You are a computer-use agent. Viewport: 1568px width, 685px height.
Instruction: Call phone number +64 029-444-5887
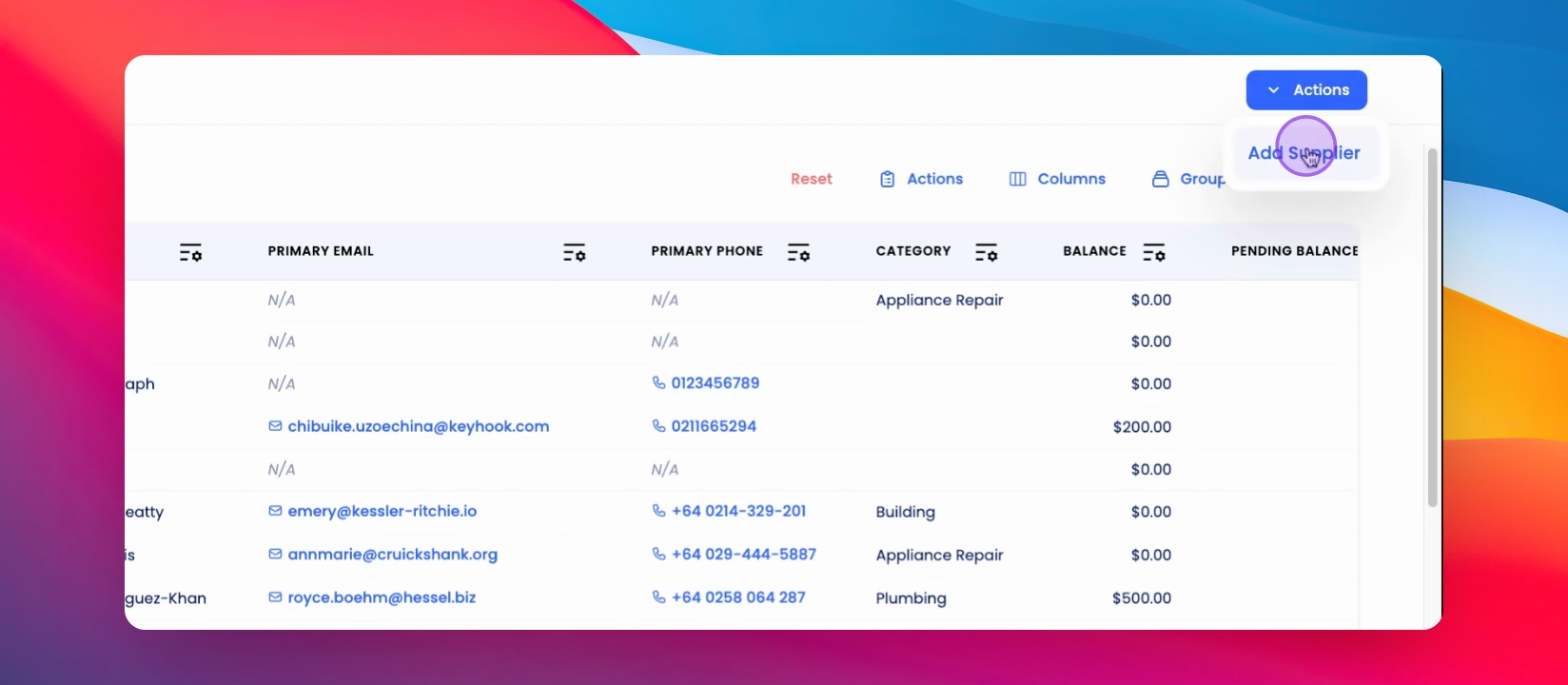tap(744, 554)
